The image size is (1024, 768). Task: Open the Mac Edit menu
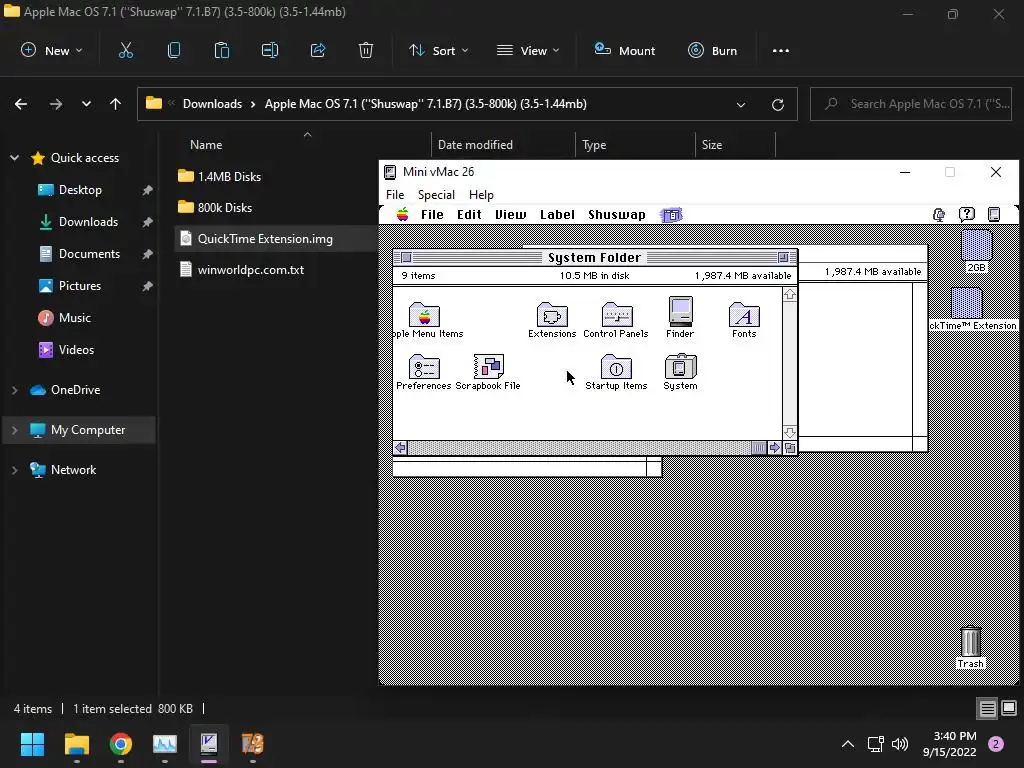[x=469, y=215]
